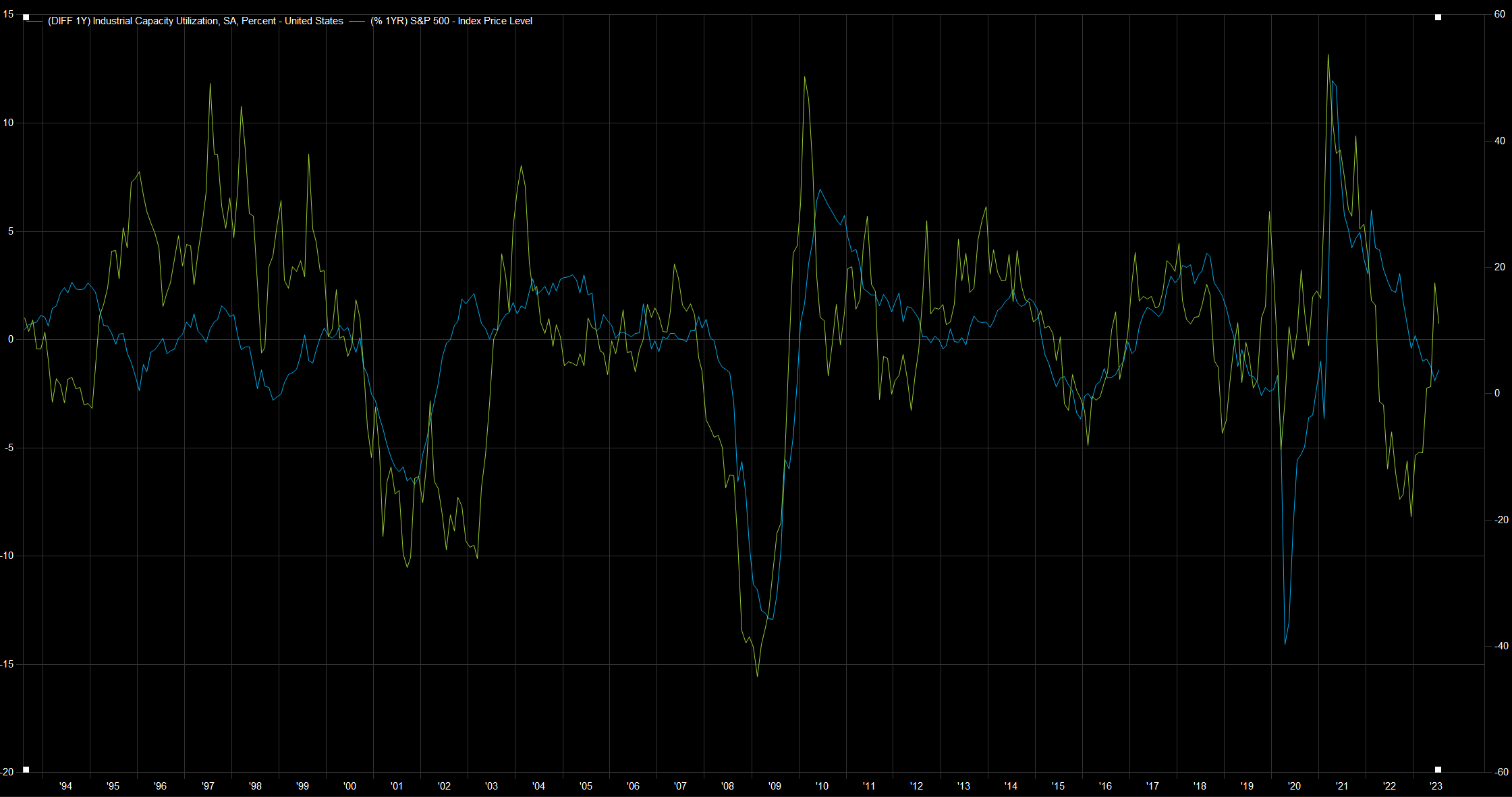Click the '15 year label on the time axis

tap(1058, 786)
